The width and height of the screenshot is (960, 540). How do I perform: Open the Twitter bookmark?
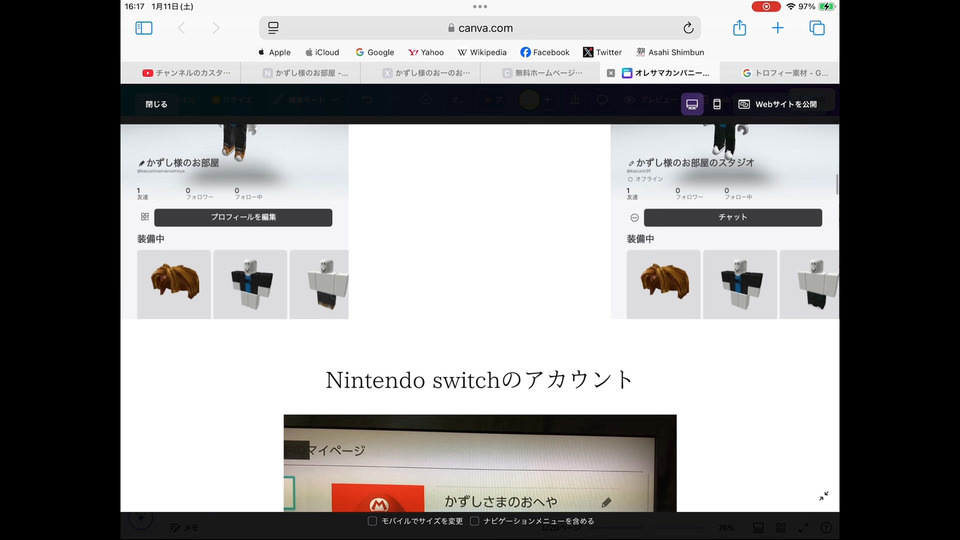602,53
